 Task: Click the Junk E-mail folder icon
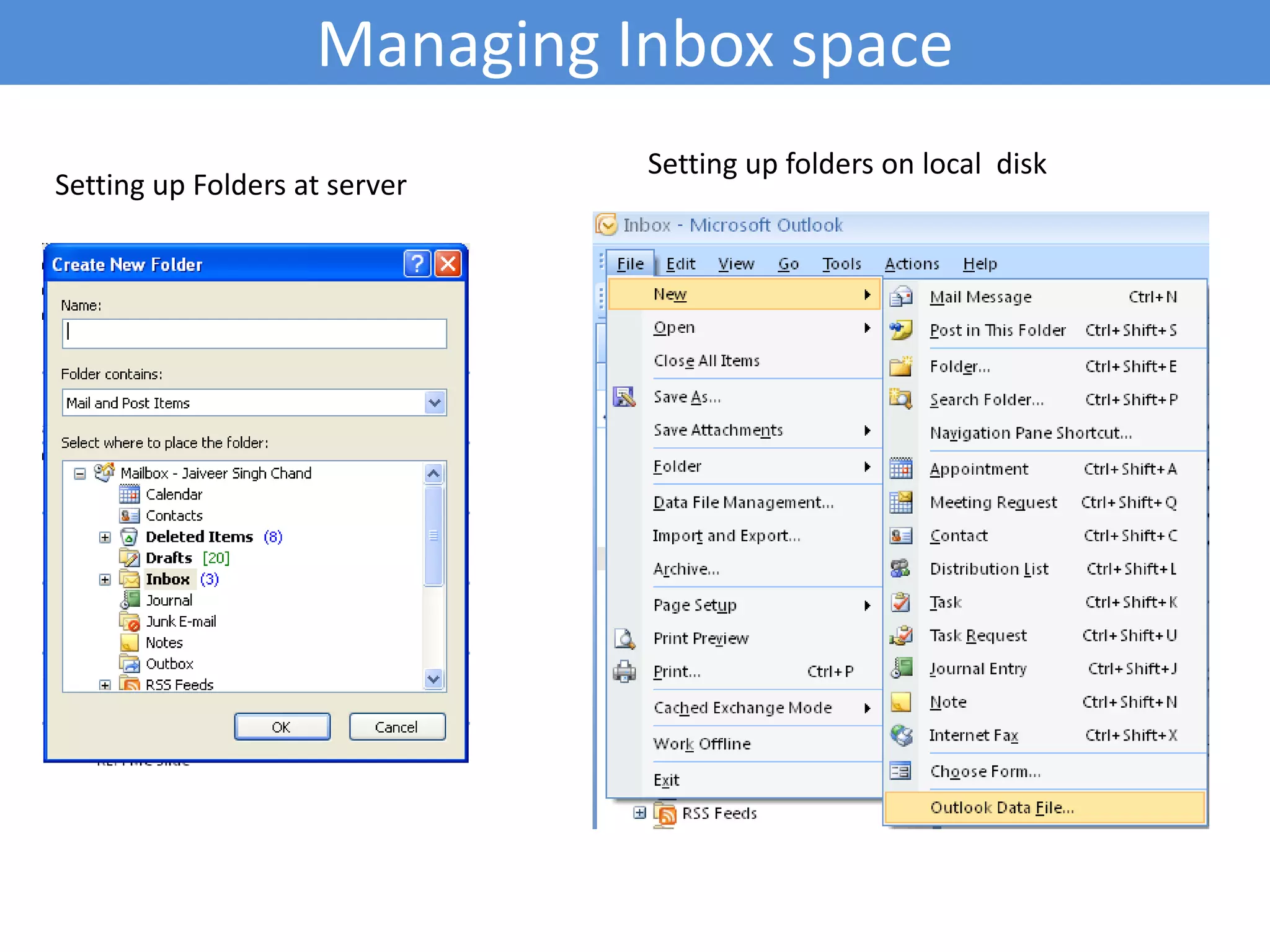pos(130,621)
